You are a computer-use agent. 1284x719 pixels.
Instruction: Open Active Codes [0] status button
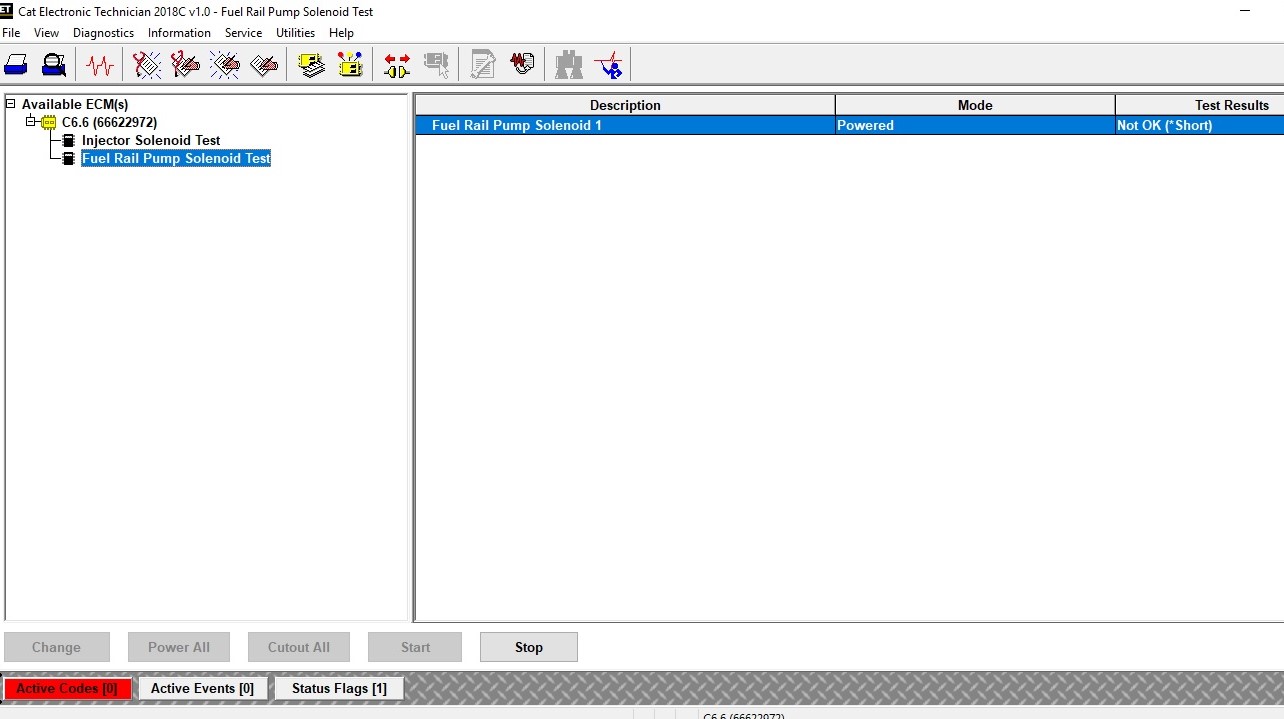67,688
